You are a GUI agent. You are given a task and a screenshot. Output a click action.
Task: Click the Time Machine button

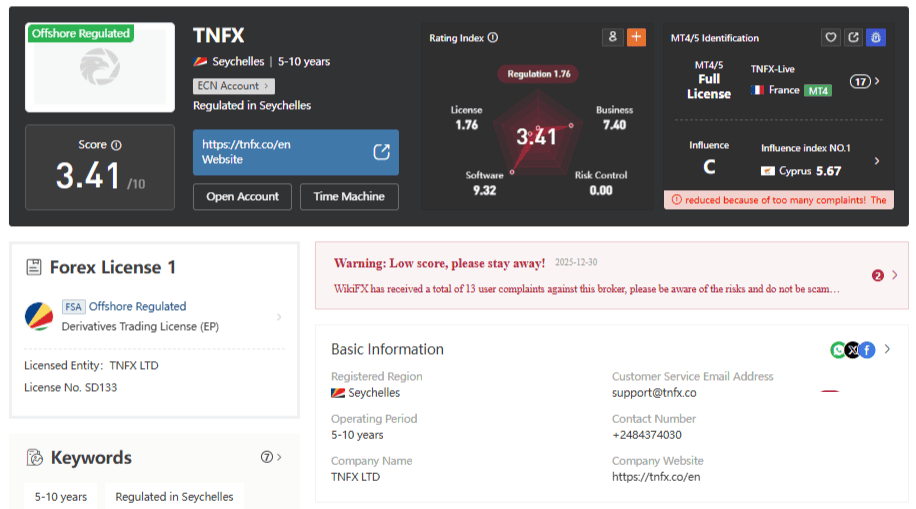pyautogui.click(x=349, y=196)
